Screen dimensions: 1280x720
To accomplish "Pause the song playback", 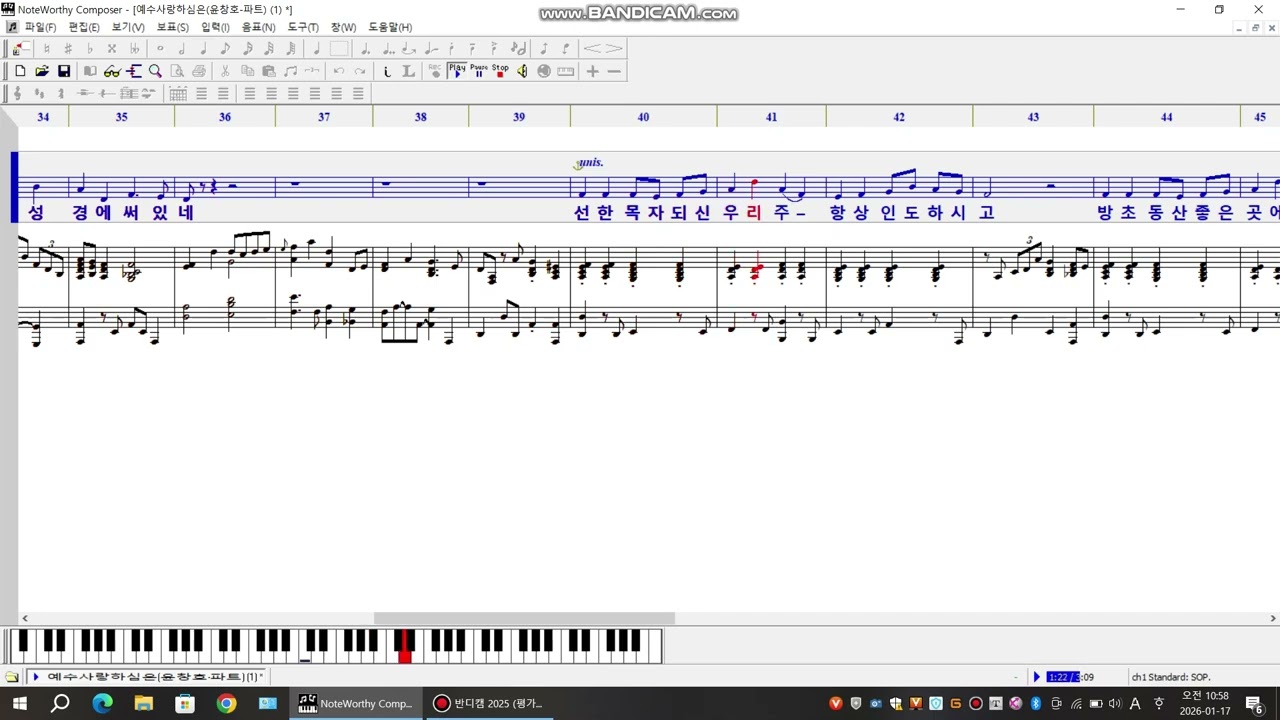I will pos(479,71).
